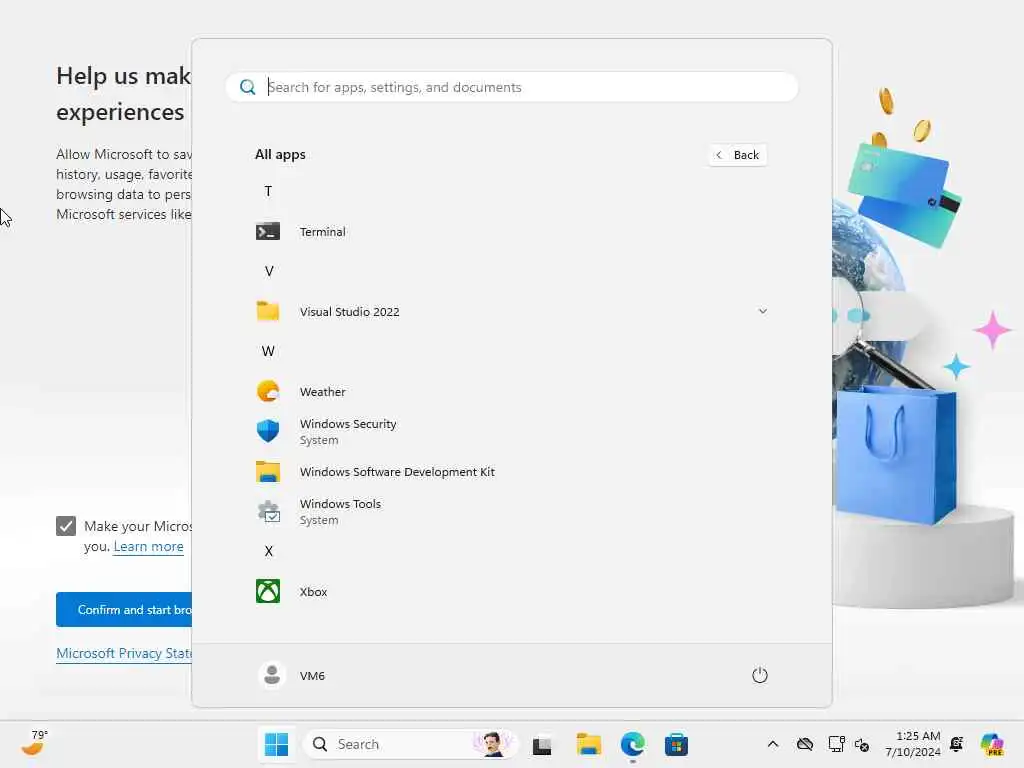Switch to Microsoft Edge on taskbar

coord(632,744)
